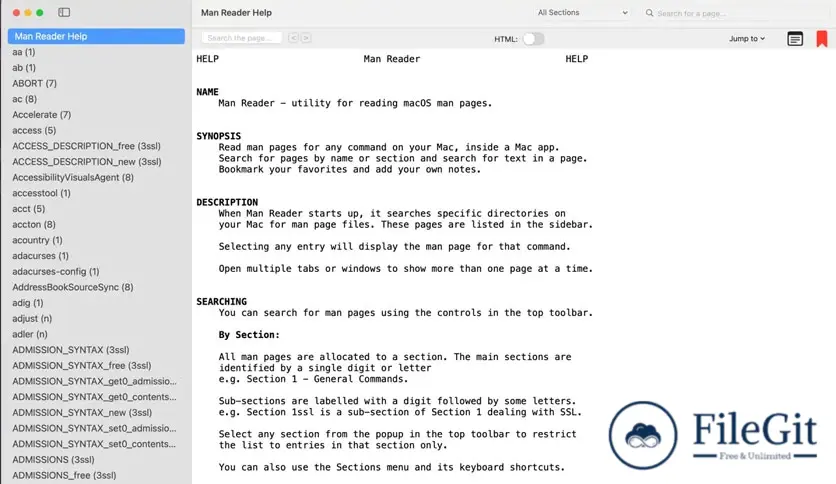Select the adler (n) entry
Screen dimensions: 836x484
tap(30, 334)
